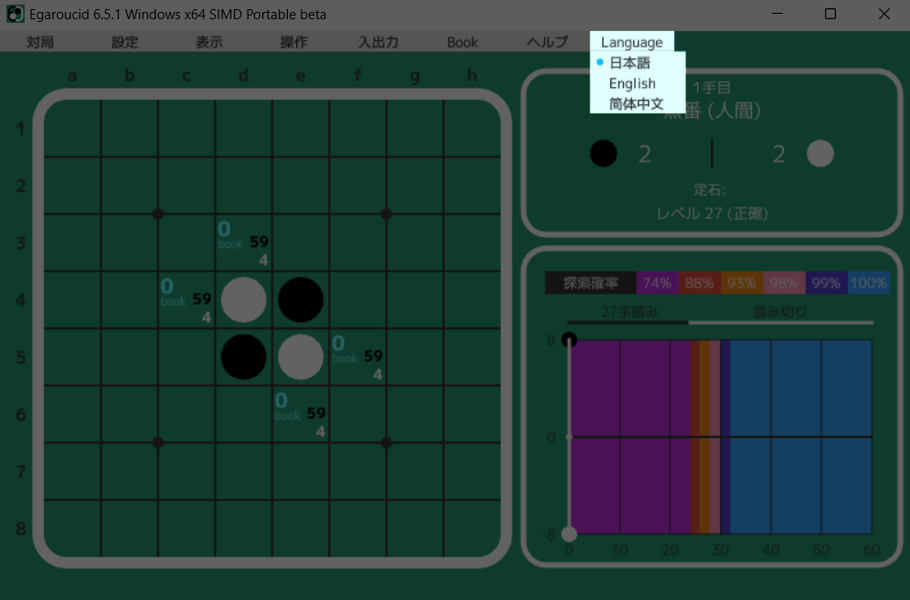Click the black disc on square d5
This screenshot has height=600, width=910.
coord(243,357)
